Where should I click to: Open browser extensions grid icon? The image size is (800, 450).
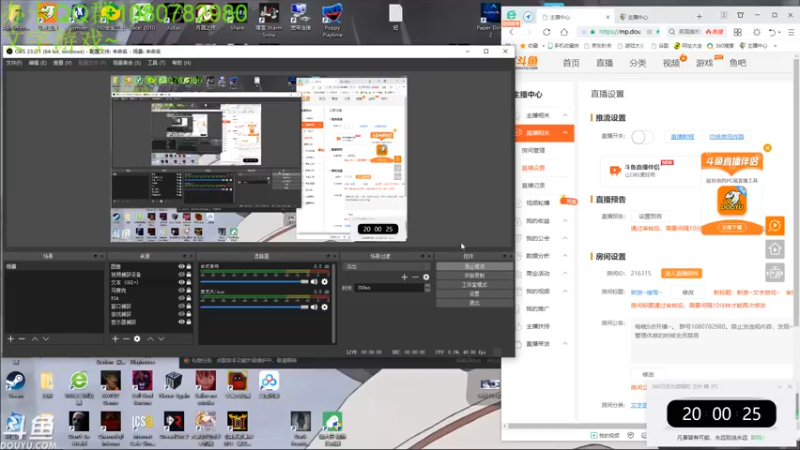(738, 32)
